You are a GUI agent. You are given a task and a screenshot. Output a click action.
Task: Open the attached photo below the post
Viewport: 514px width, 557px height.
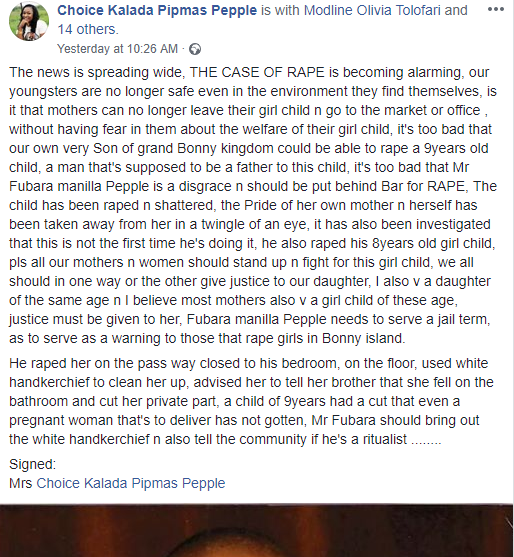[256, 530]
